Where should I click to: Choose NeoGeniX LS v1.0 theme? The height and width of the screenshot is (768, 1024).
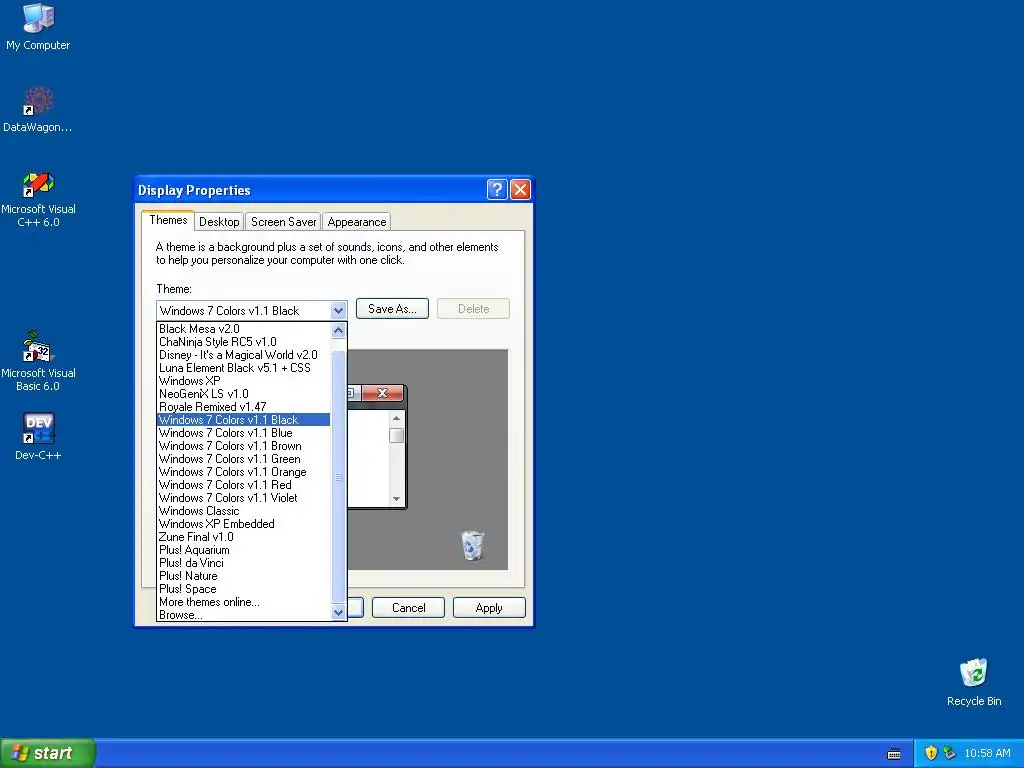[x=244, y=394]
